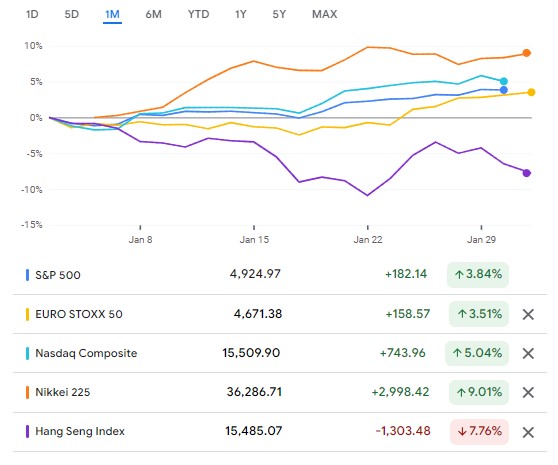This screenshot has height=465, width=558.
Task: Click the blue S&P 500 color marker
Action: (27, 275)
